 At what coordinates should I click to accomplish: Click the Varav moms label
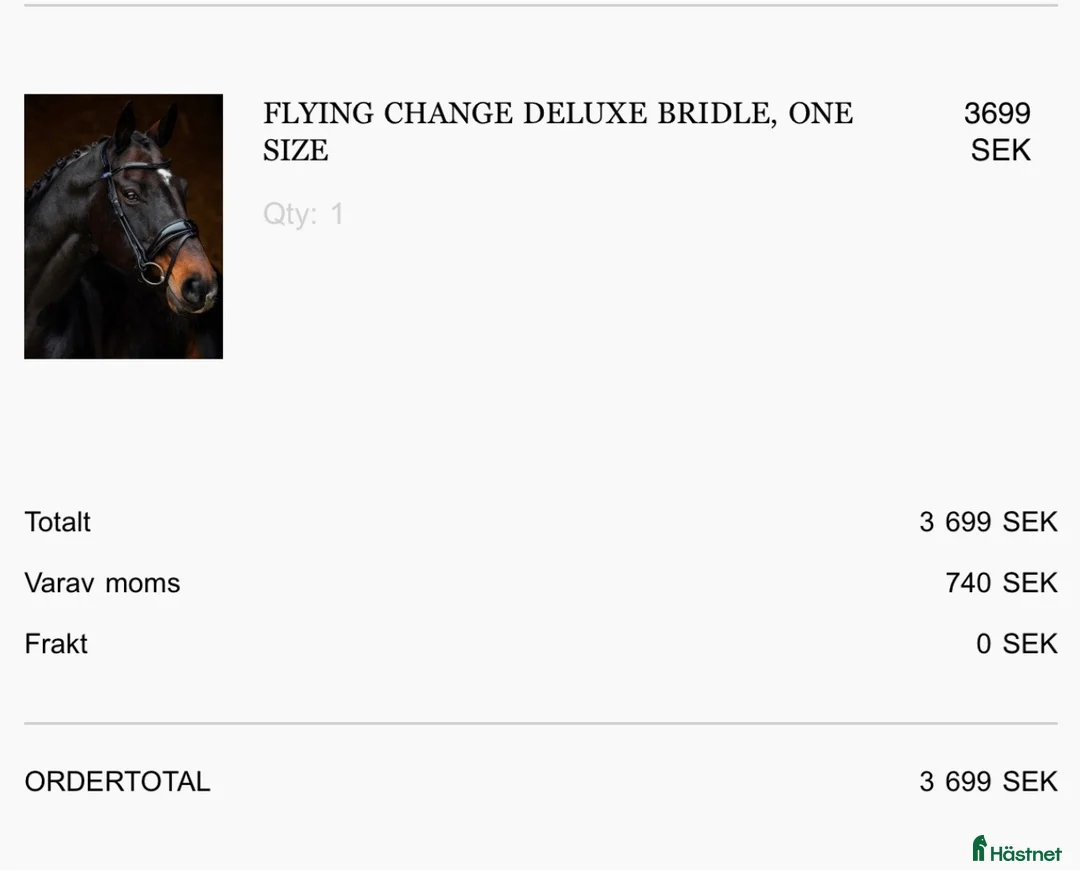click(x=102, y=583)
